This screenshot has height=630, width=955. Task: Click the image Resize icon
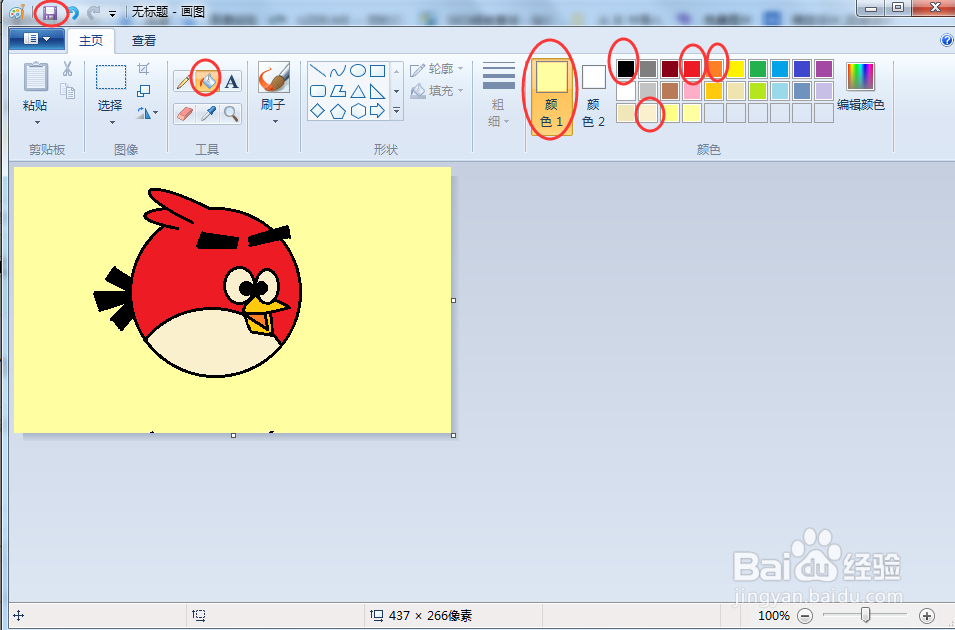[143, 91]
